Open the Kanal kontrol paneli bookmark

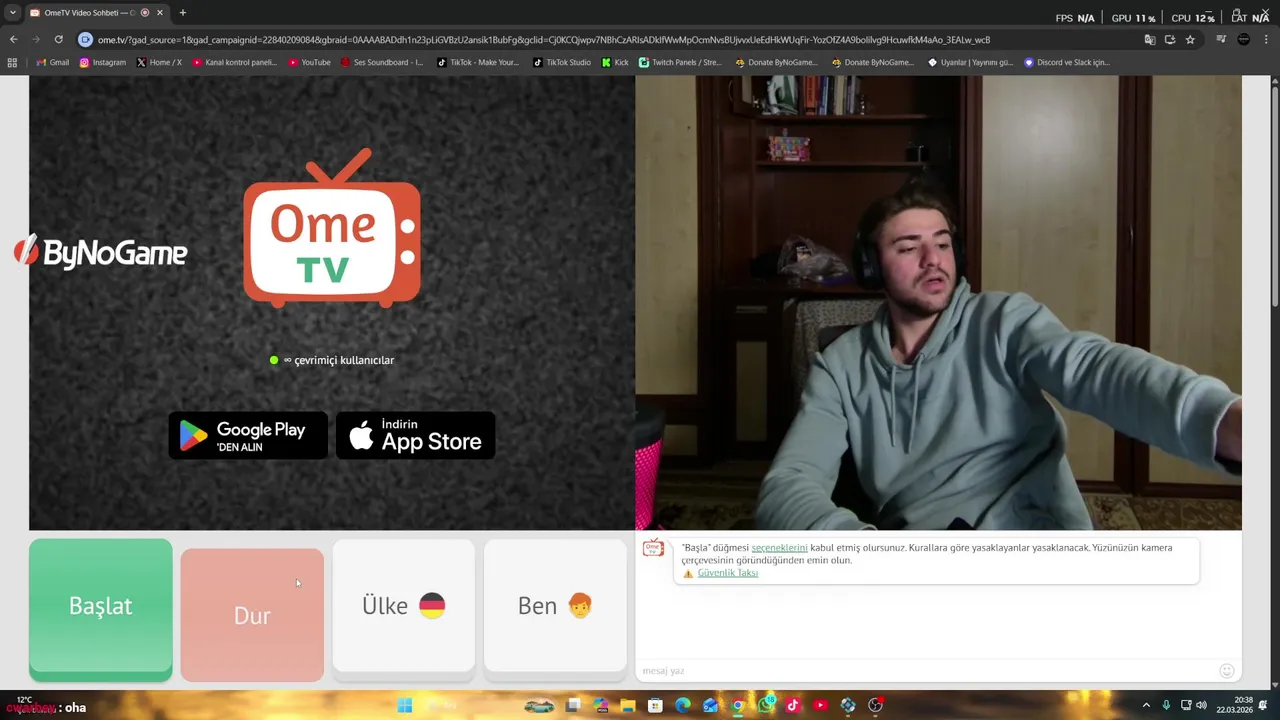(x=235, y=62)
